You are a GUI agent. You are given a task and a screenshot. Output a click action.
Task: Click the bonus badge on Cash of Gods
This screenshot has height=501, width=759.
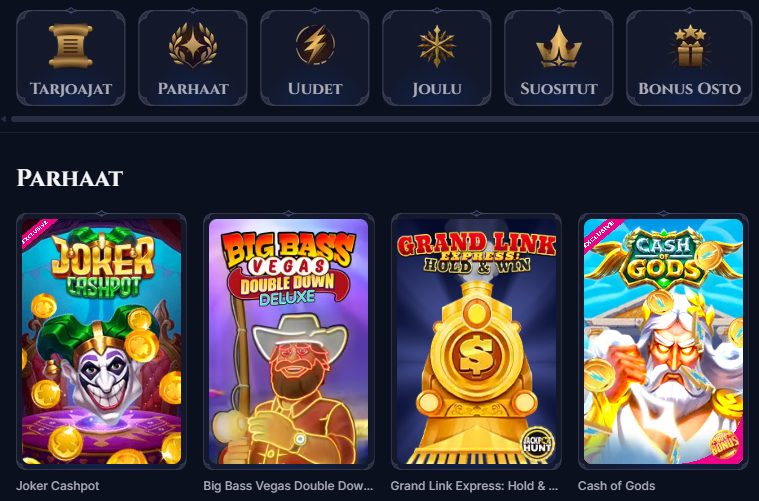coord(724,443)
